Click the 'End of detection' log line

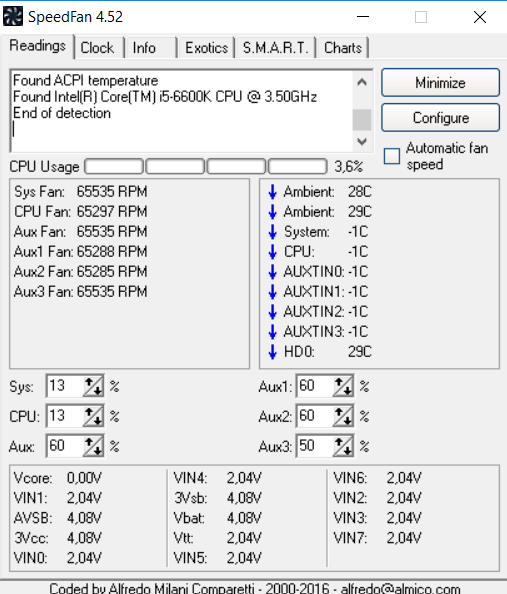pyautogui.click(x=62, y=113)
